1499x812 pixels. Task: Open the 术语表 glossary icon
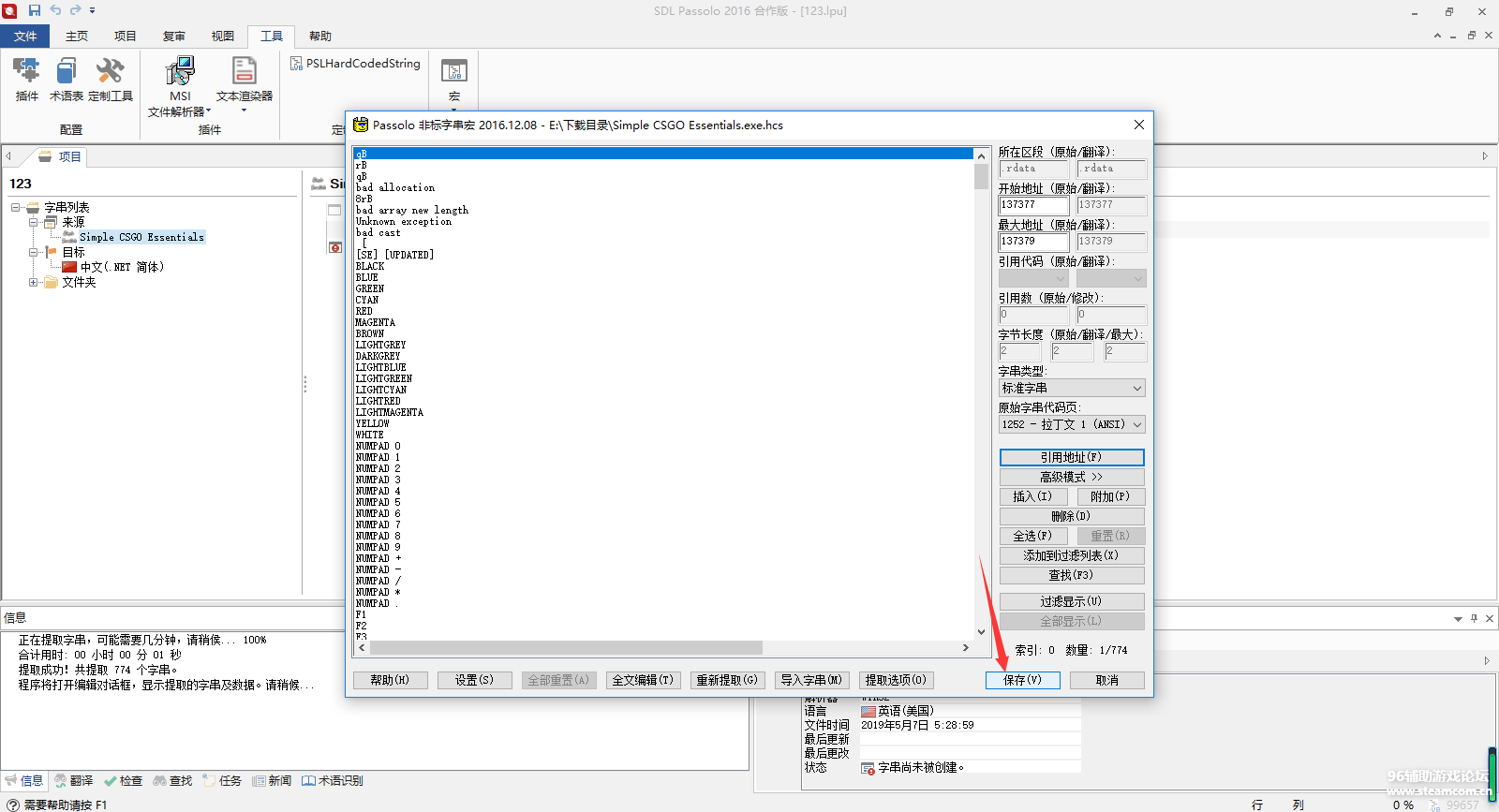tap(67, 72)
